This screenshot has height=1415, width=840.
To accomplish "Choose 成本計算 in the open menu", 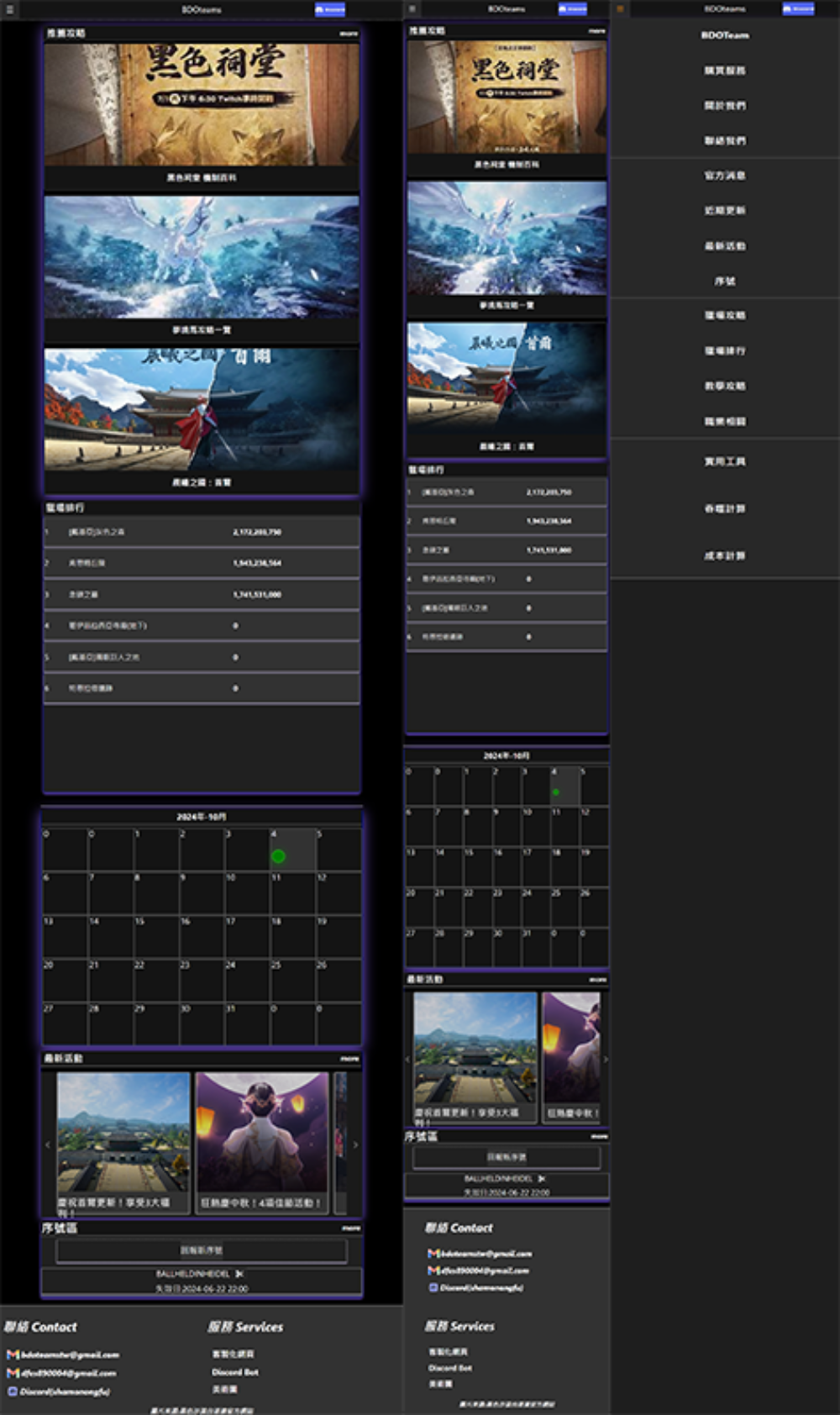I will [x=724, y=555].
